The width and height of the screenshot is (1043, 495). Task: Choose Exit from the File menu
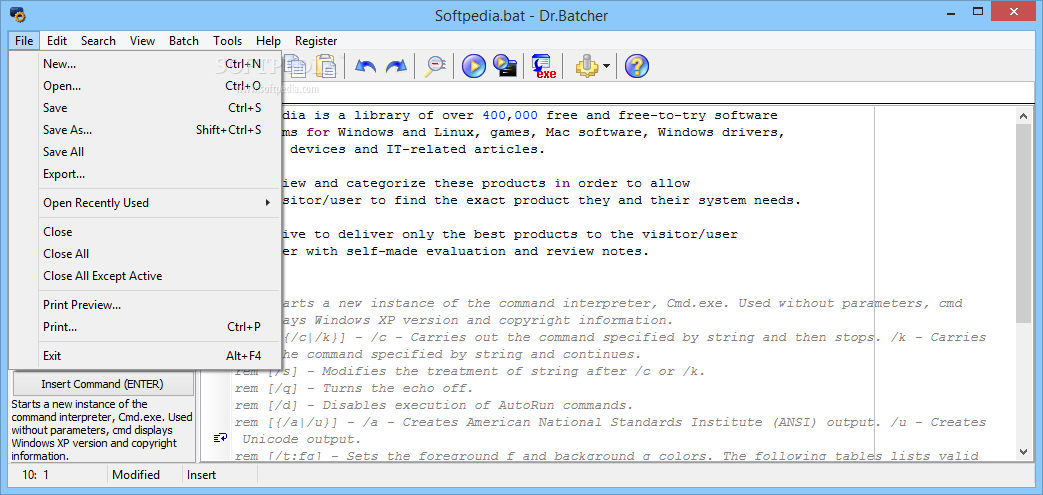(x=146, y=355)
